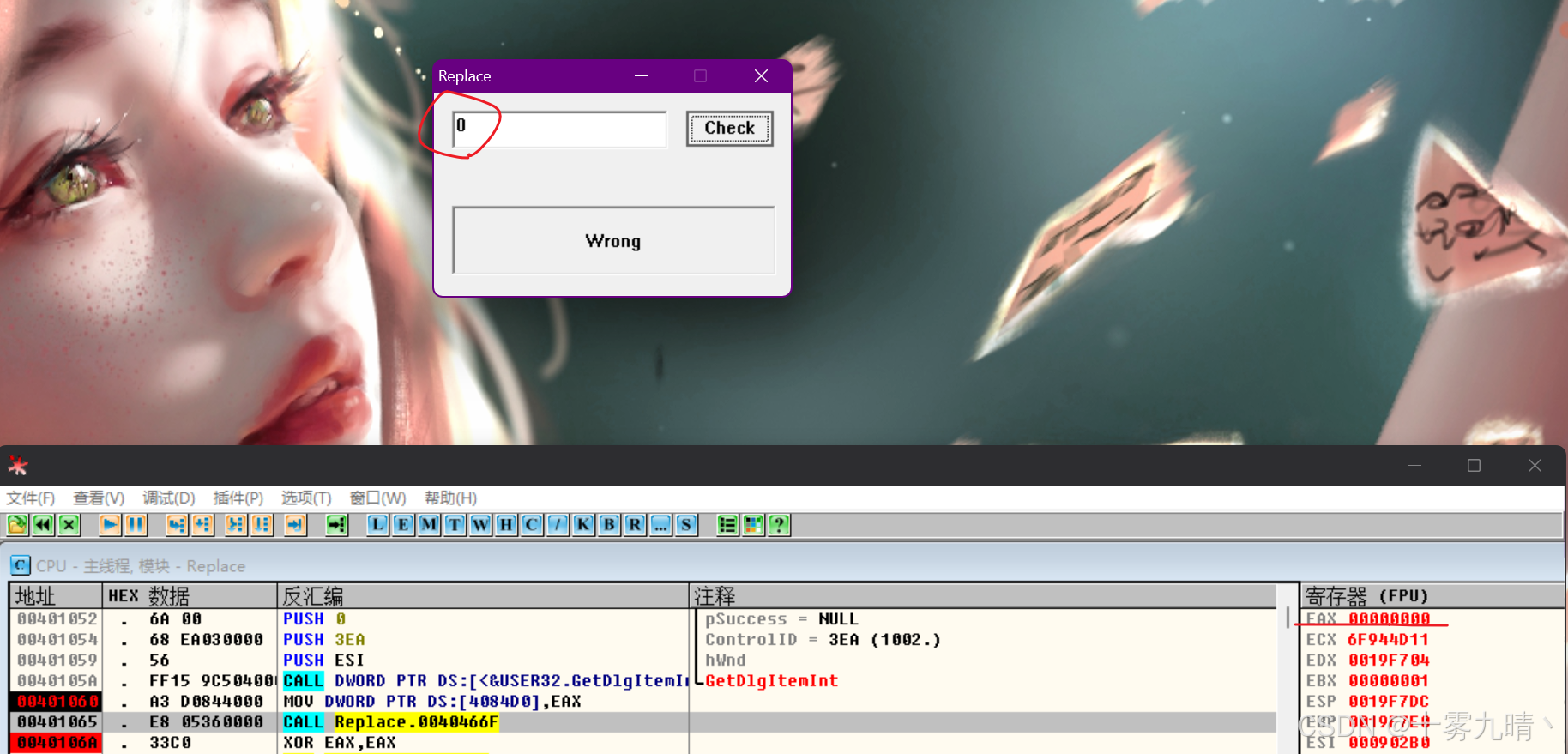Image resolution: width=1568 pixels, height=754 pixels.
Task: Pause execution with the pause icon
Action: pos(136,525)
